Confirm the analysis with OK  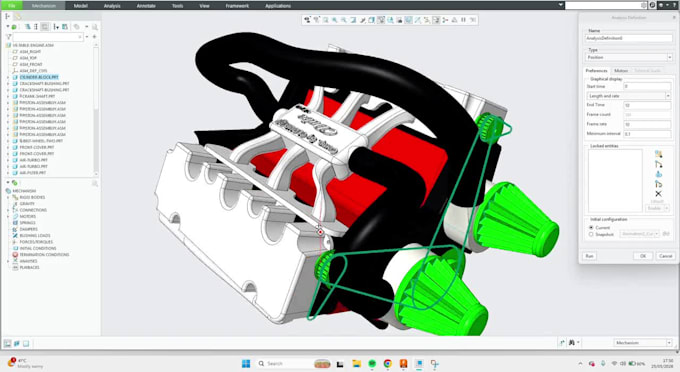643,256
